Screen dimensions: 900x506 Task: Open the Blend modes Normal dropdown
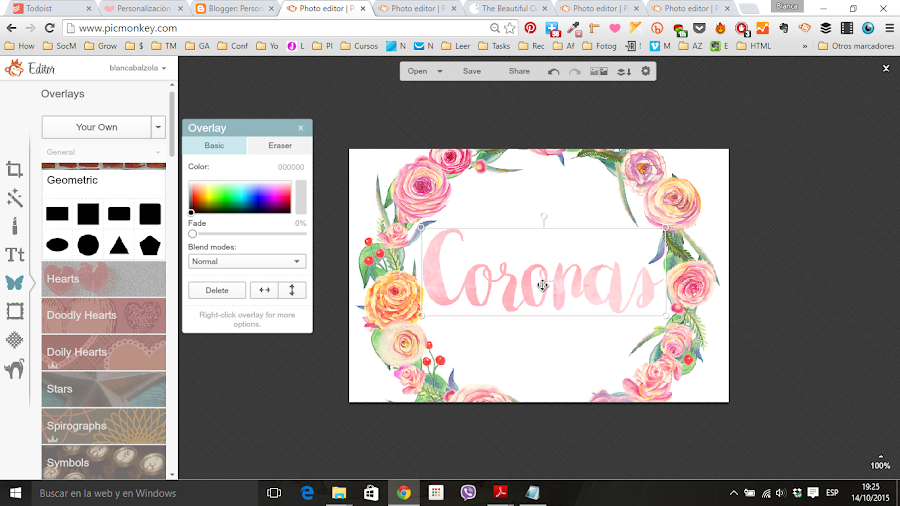tap(247, 261)
